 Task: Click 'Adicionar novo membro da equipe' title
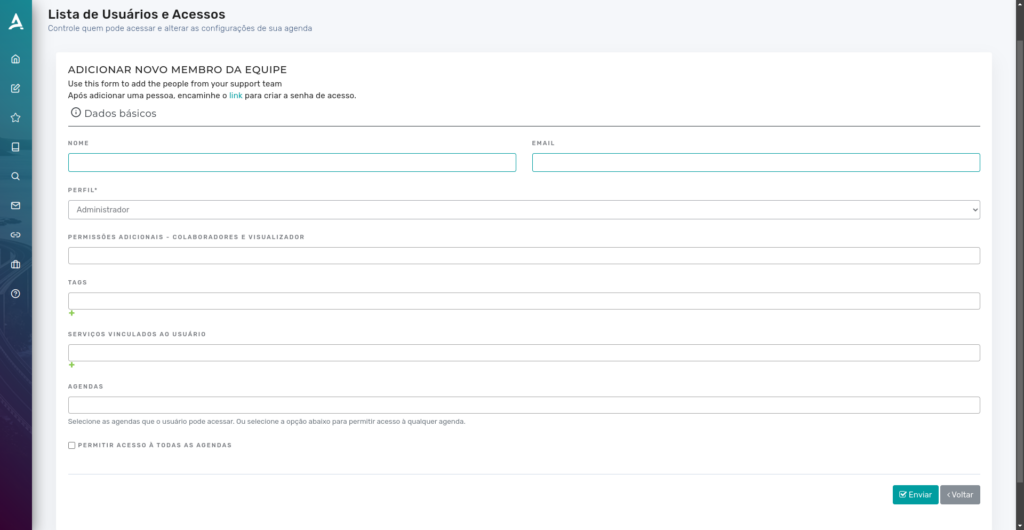(178, 70)
